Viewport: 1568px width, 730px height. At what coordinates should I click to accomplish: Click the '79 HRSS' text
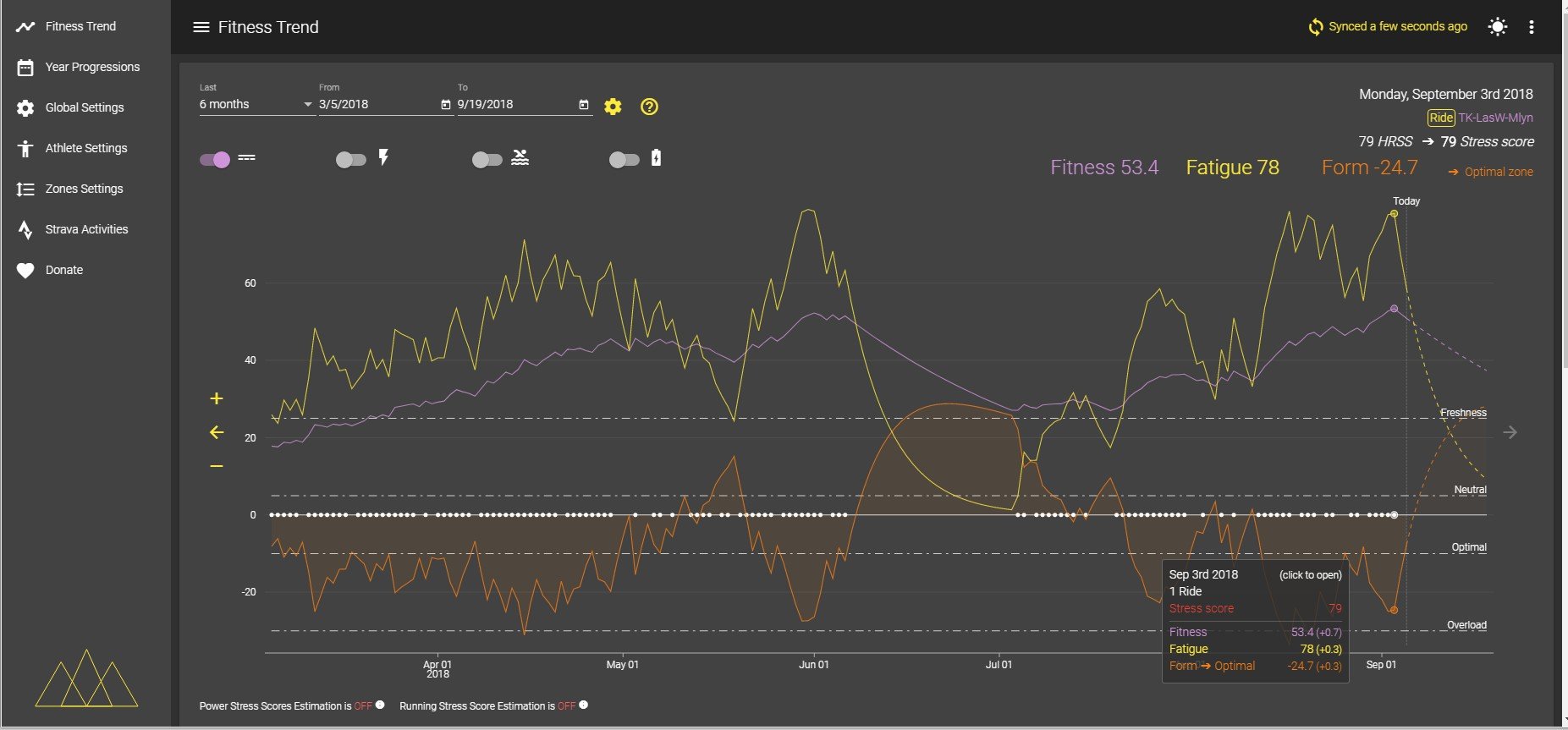pos(1385,142)
